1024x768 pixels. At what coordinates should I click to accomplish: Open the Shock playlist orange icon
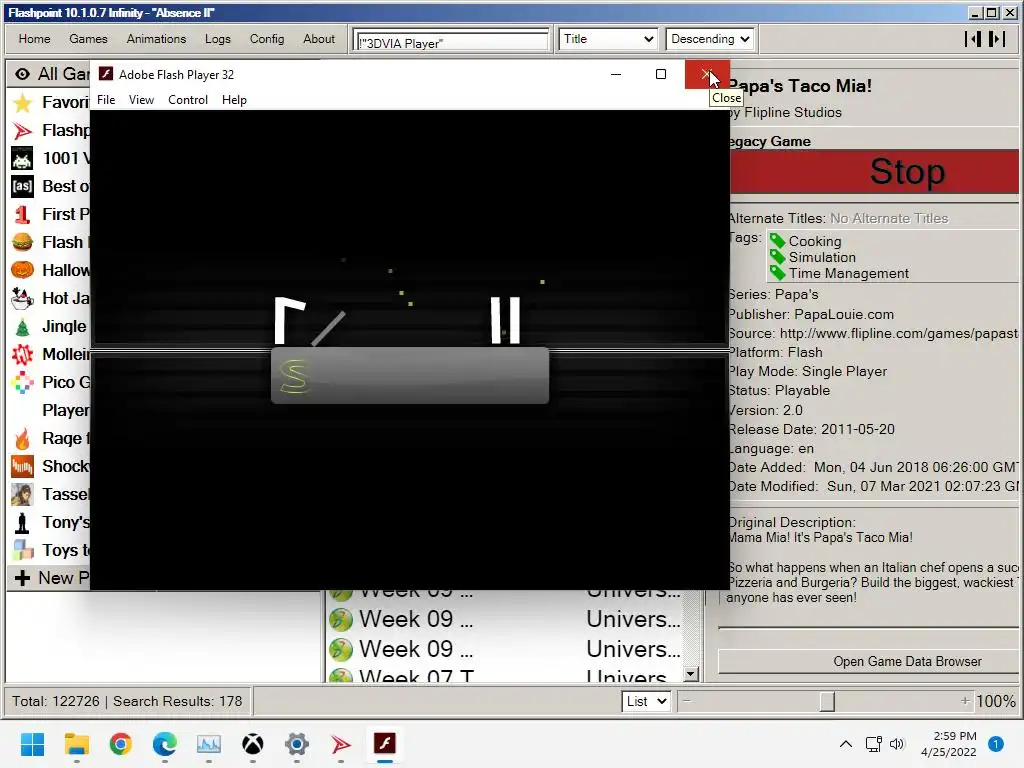point(22,466)
